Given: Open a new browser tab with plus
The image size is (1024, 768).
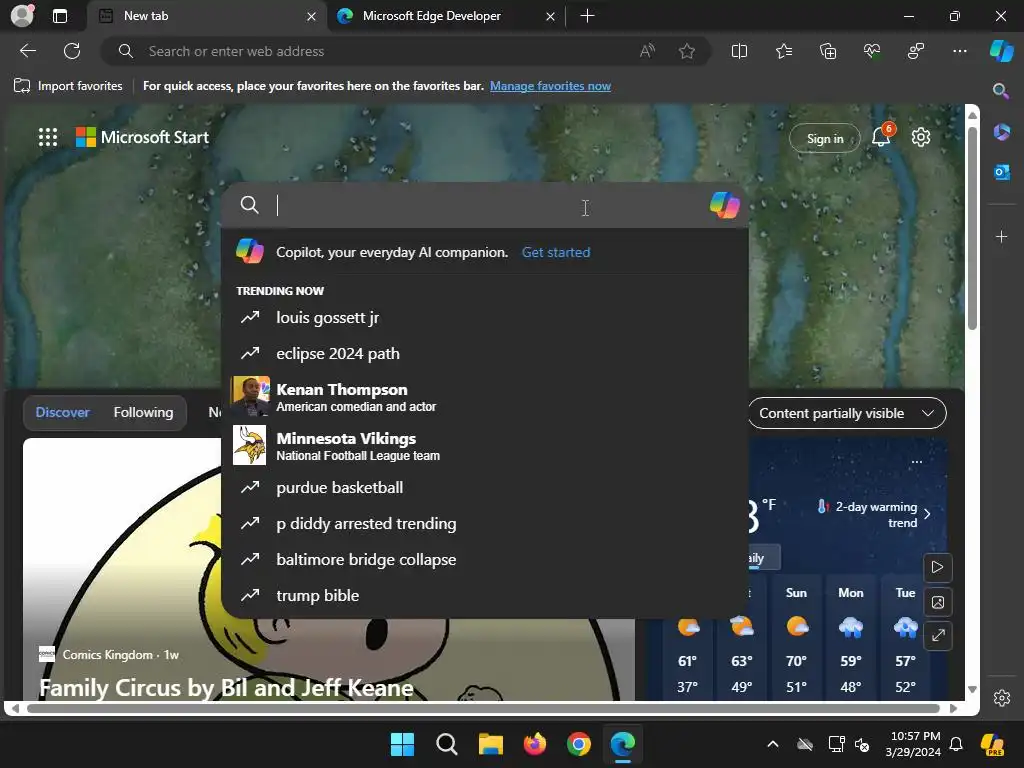Looking at the screenshot, I should coord(587,16).
